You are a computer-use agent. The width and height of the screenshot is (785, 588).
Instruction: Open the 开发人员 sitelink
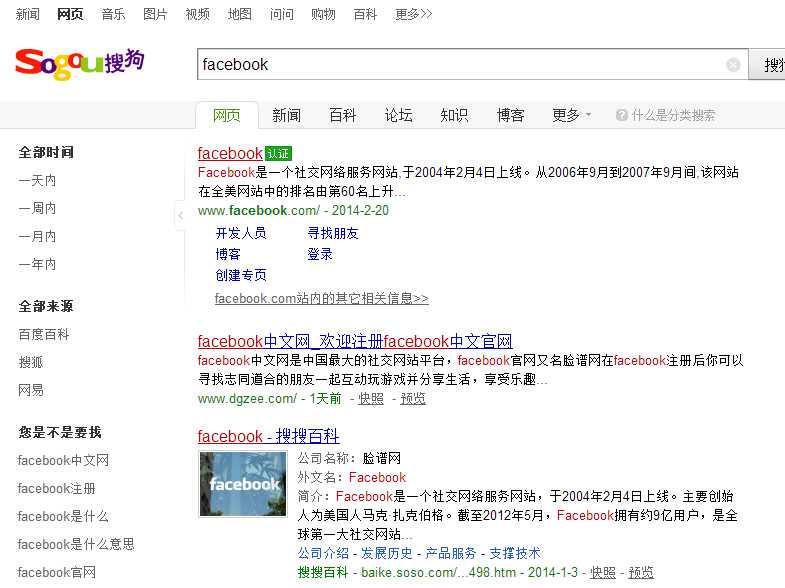point(241,233)
